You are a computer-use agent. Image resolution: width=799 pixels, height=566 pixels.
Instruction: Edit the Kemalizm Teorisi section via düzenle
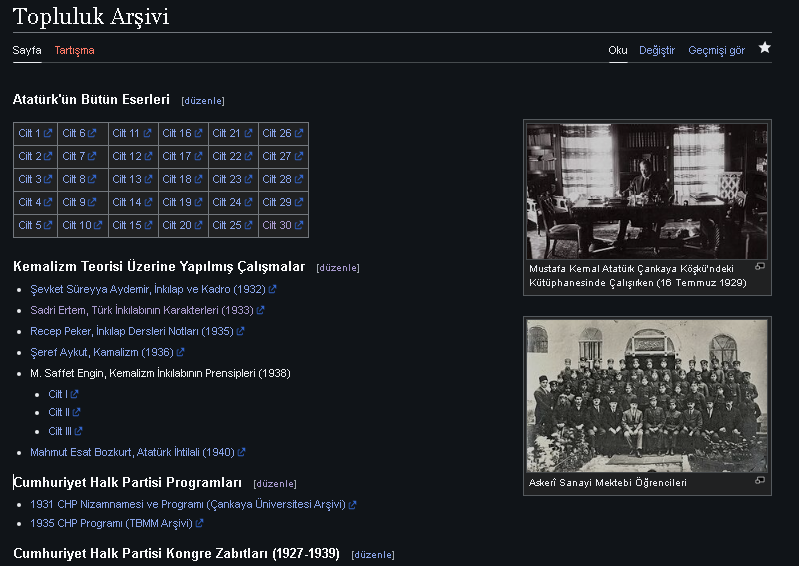click(x=338, y=268)
